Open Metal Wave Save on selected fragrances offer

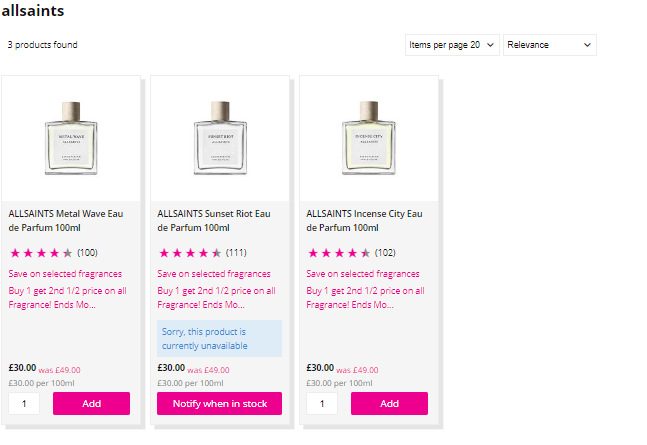(x=65, y=274)
